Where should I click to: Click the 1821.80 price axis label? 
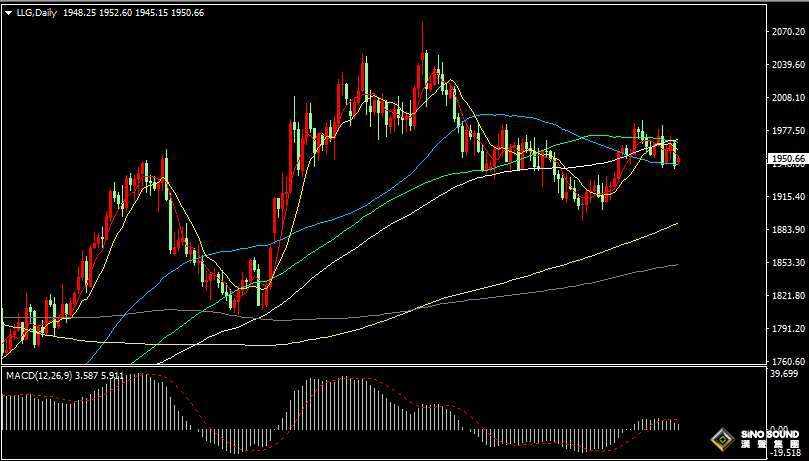coord(787,296)
